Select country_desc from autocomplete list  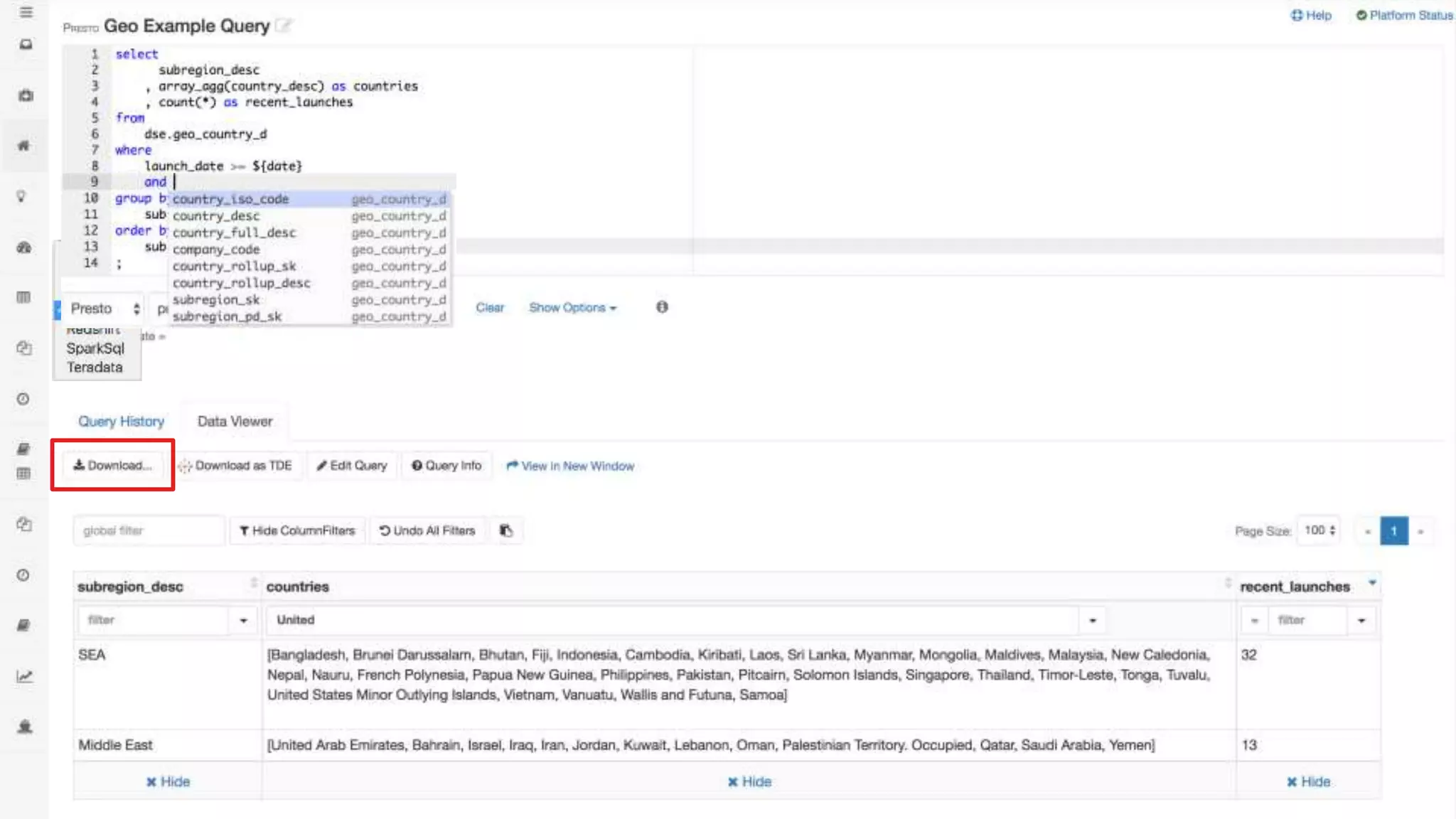click(216, 216)
